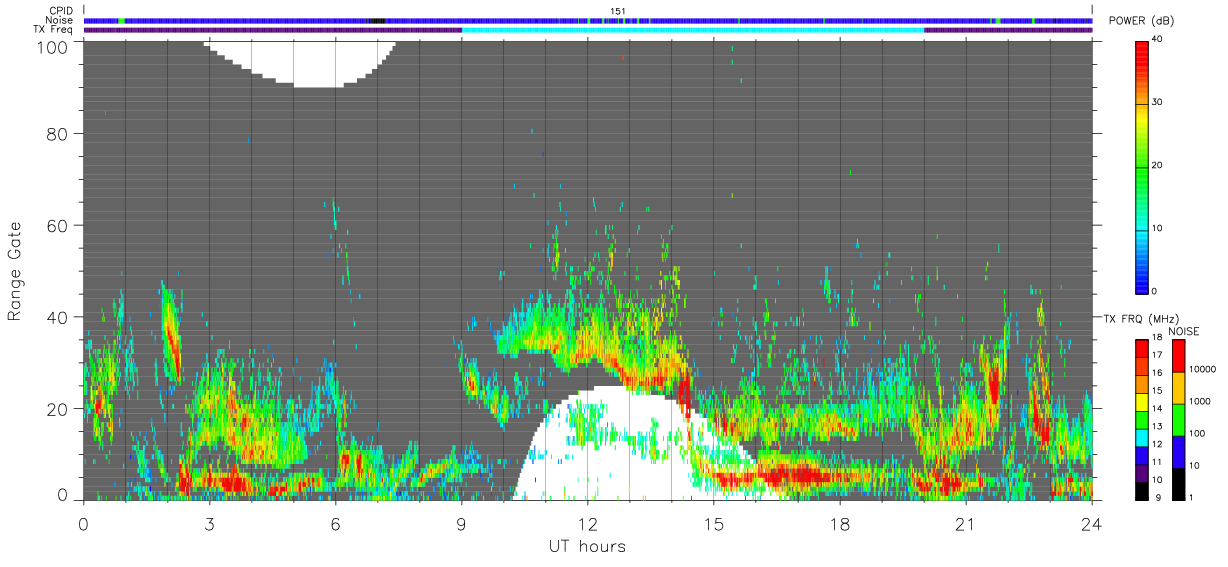Click the cyan segment of TX Freq strip
Viewport: 1228px width, 567px height.
693,30
